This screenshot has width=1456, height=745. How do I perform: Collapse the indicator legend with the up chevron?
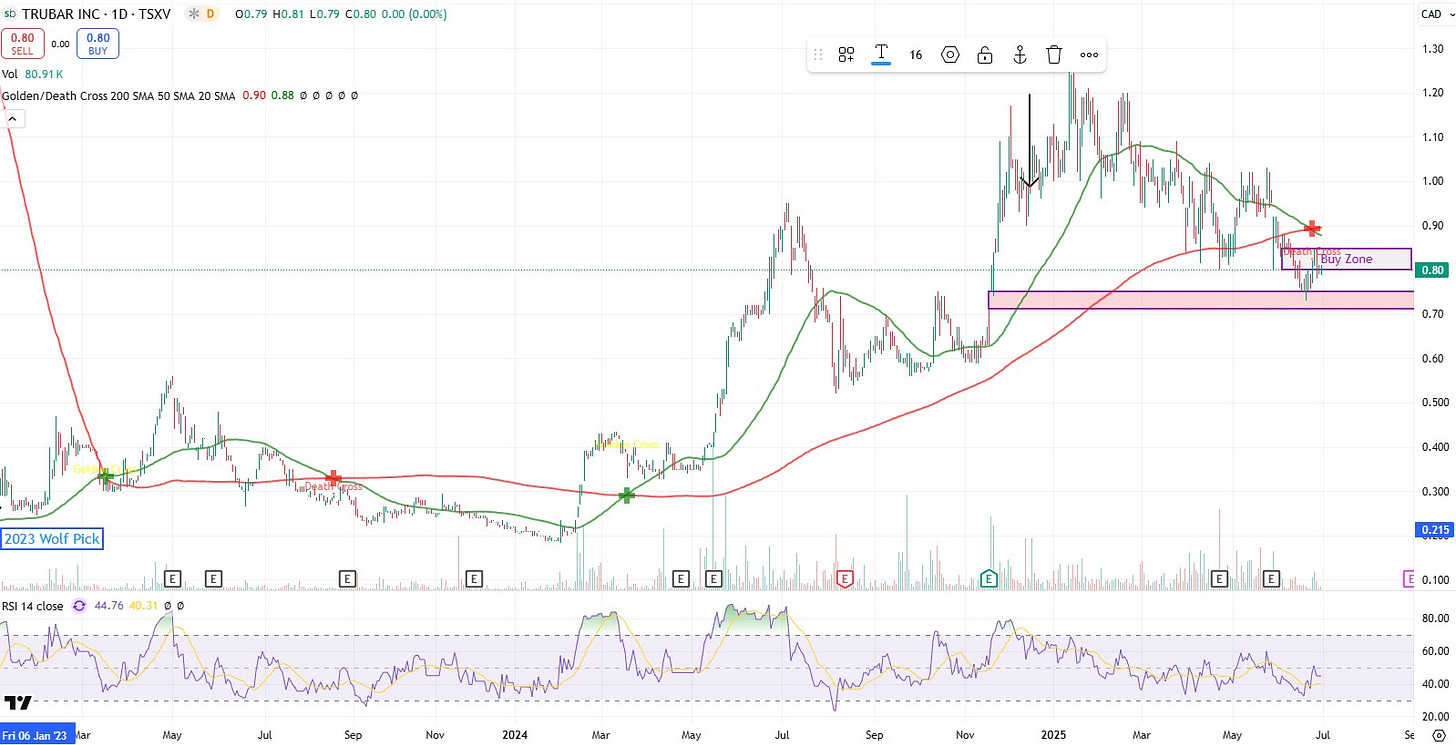point(12,120)
